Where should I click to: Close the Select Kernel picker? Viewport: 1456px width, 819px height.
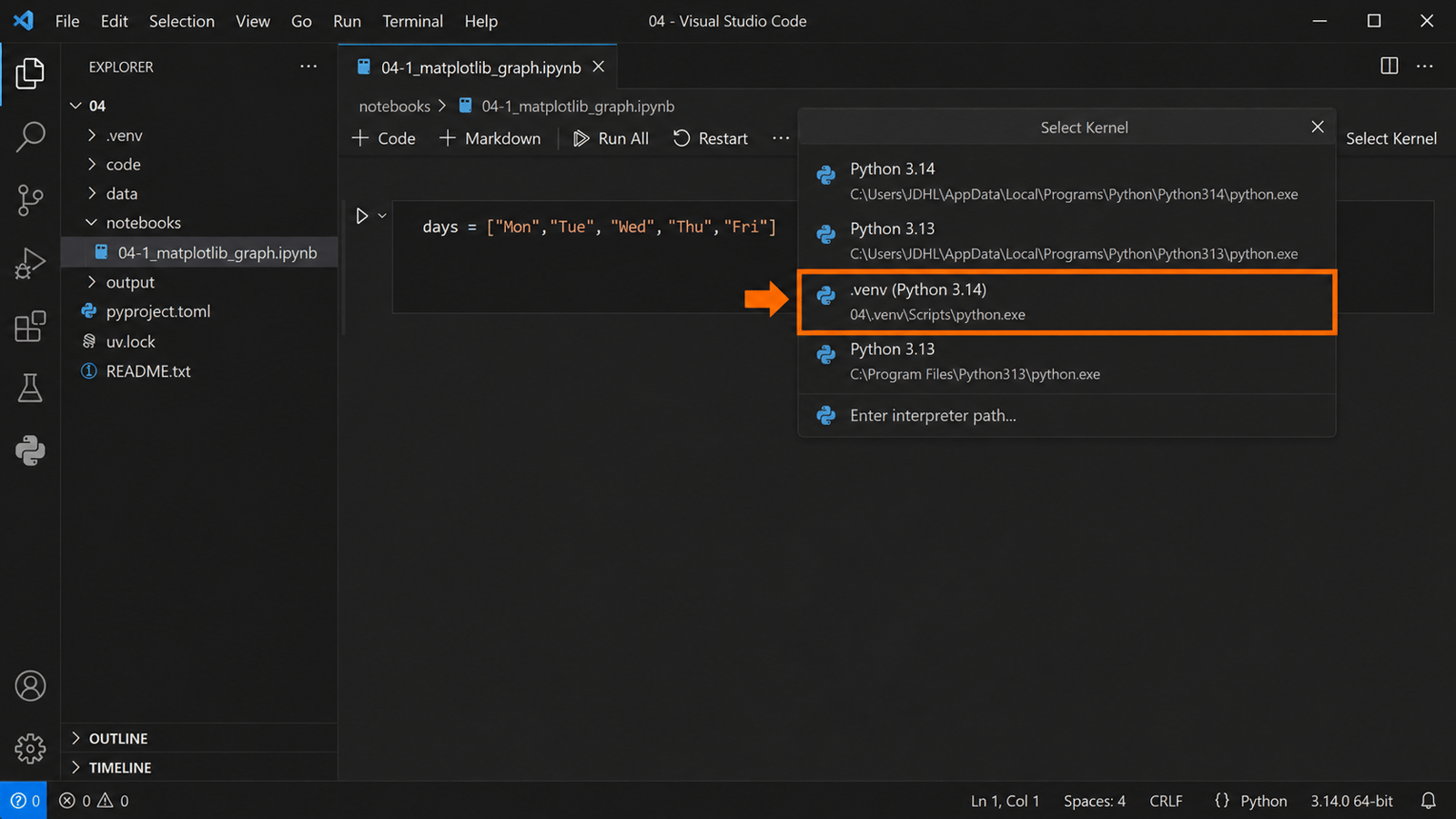point(1318,126)
